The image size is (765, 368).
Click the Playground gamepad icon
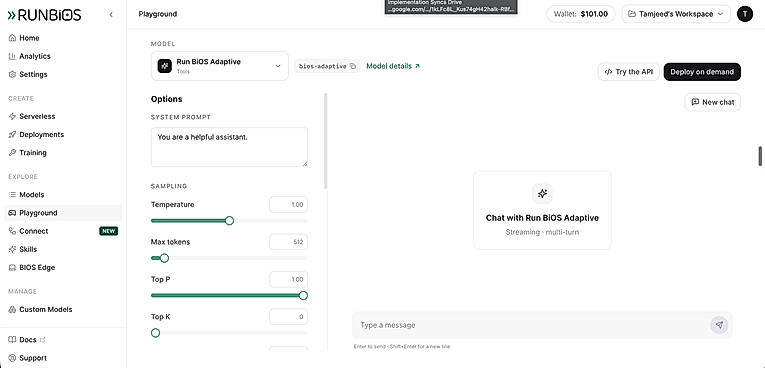[x=12, y=213]
